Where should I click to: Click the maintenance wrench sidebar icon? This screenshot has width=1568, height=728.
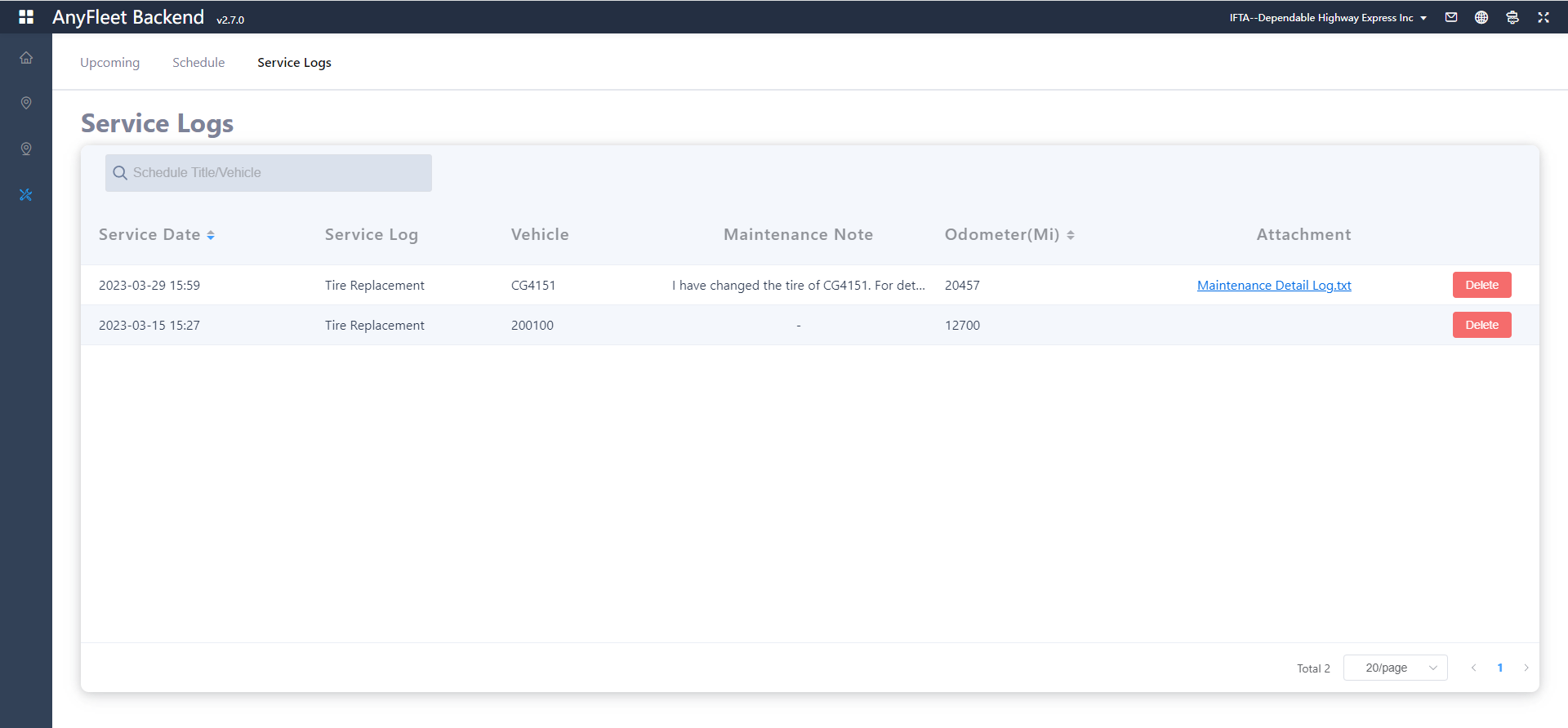[26, 195]
